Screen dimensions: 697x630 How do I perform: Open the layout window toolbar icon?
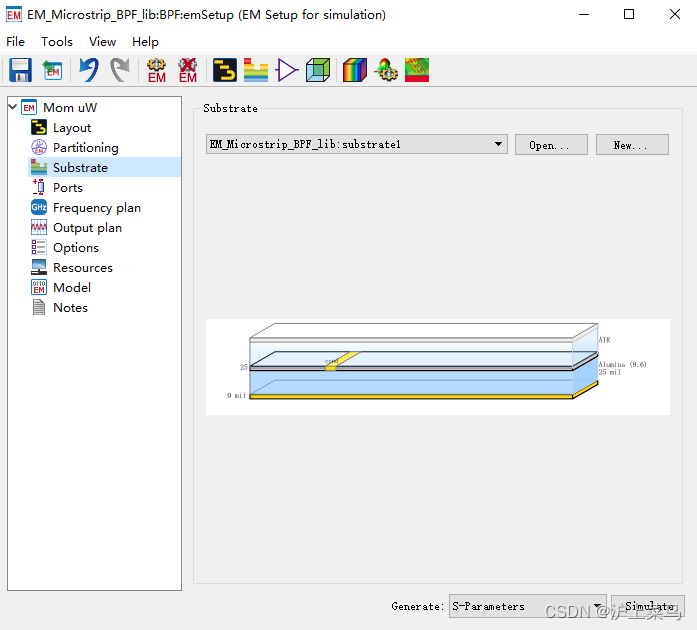point(224,70)
